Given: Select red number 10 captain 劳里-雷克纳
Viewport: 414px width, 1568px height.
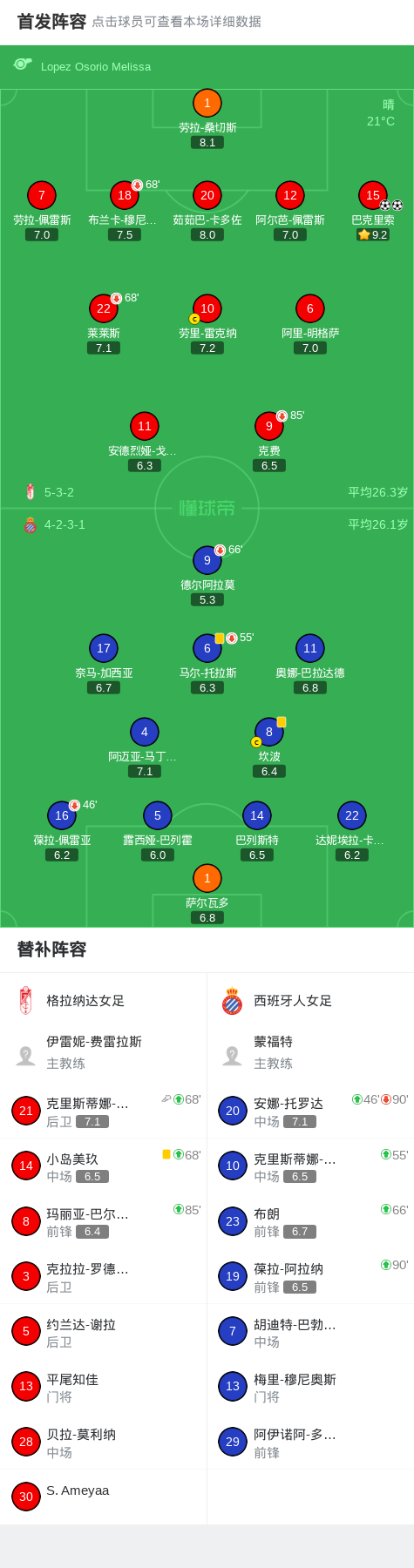Looking at the screenshot, I should pos(207,309).
